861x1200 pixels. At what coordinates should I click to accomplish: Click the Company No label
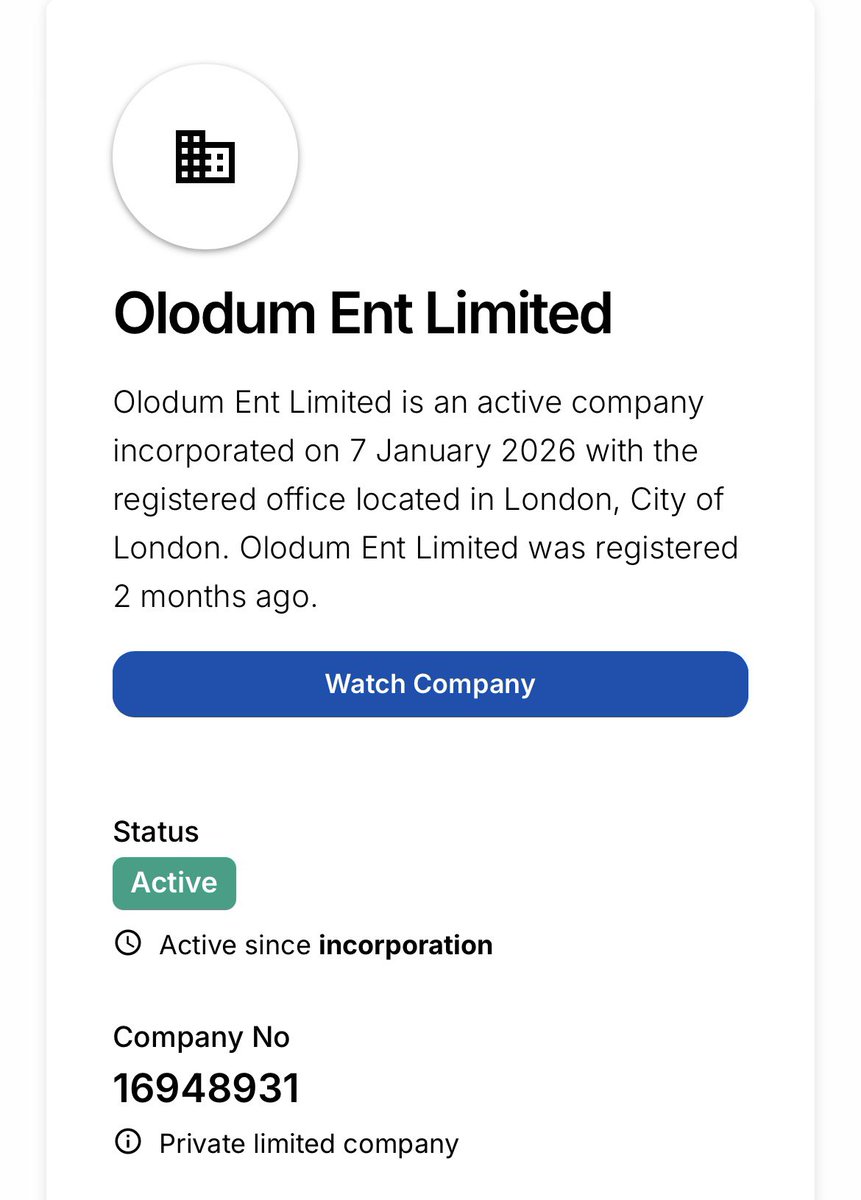pos(201,1037)
